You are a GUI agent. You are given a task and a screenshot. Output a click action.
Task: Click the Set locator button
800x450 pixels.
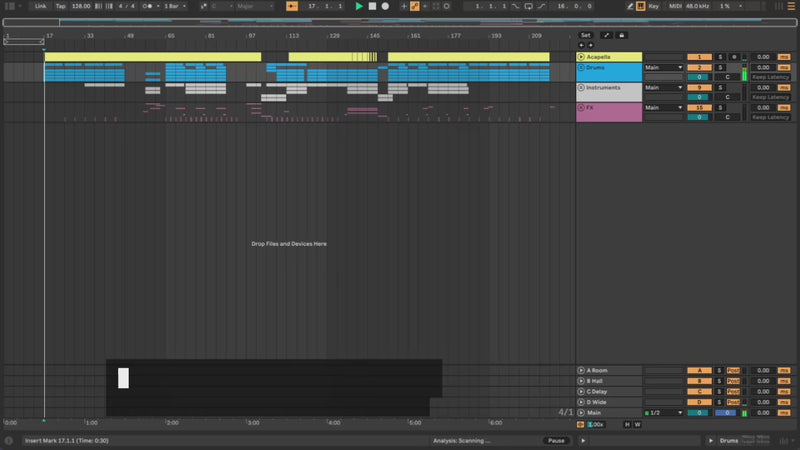(x=586, y=35)
